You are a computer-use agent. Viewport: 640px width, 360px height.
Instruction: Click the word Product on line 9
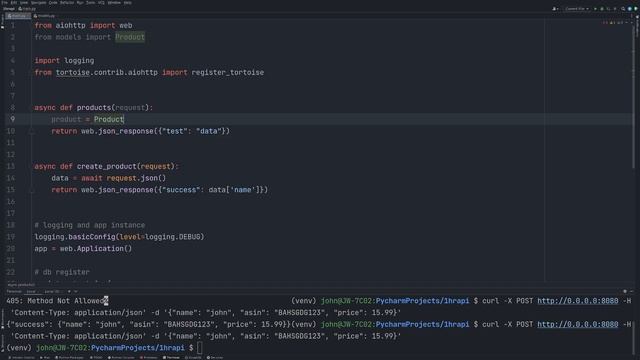tap(109, 119)
